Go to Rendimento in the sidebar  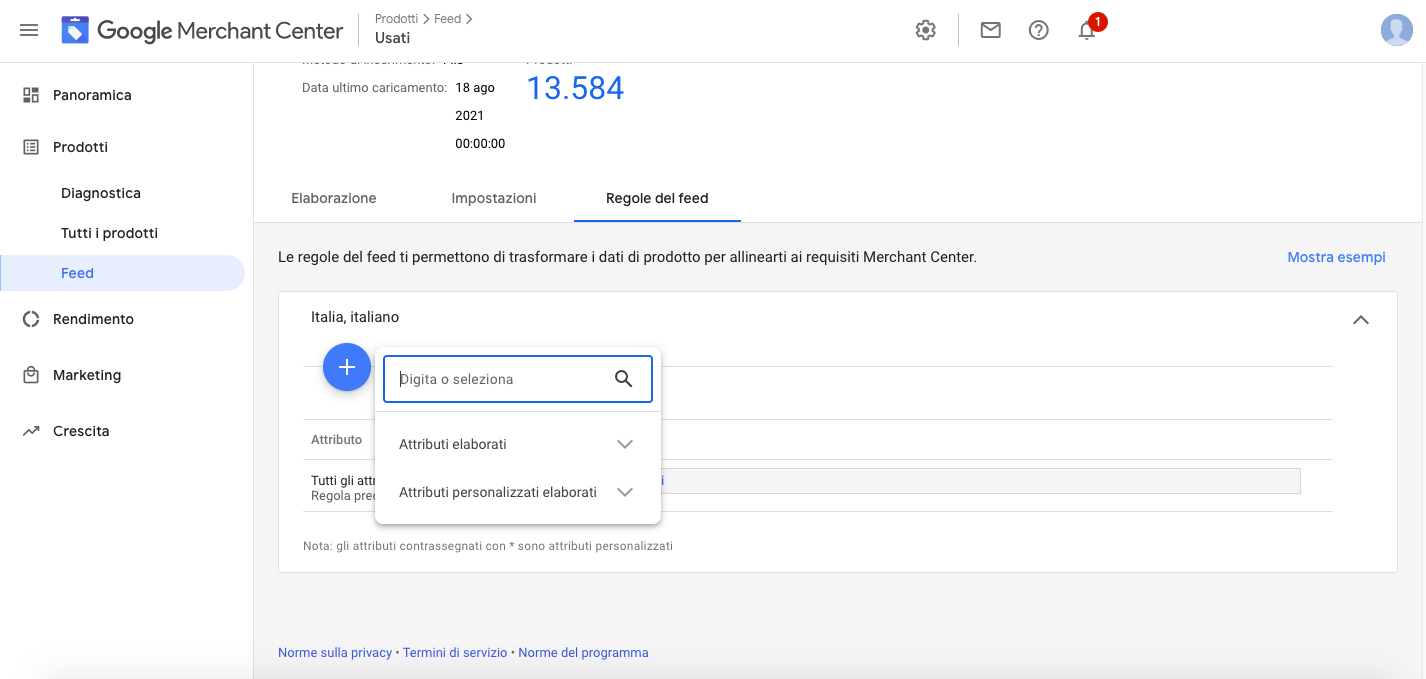93,319
